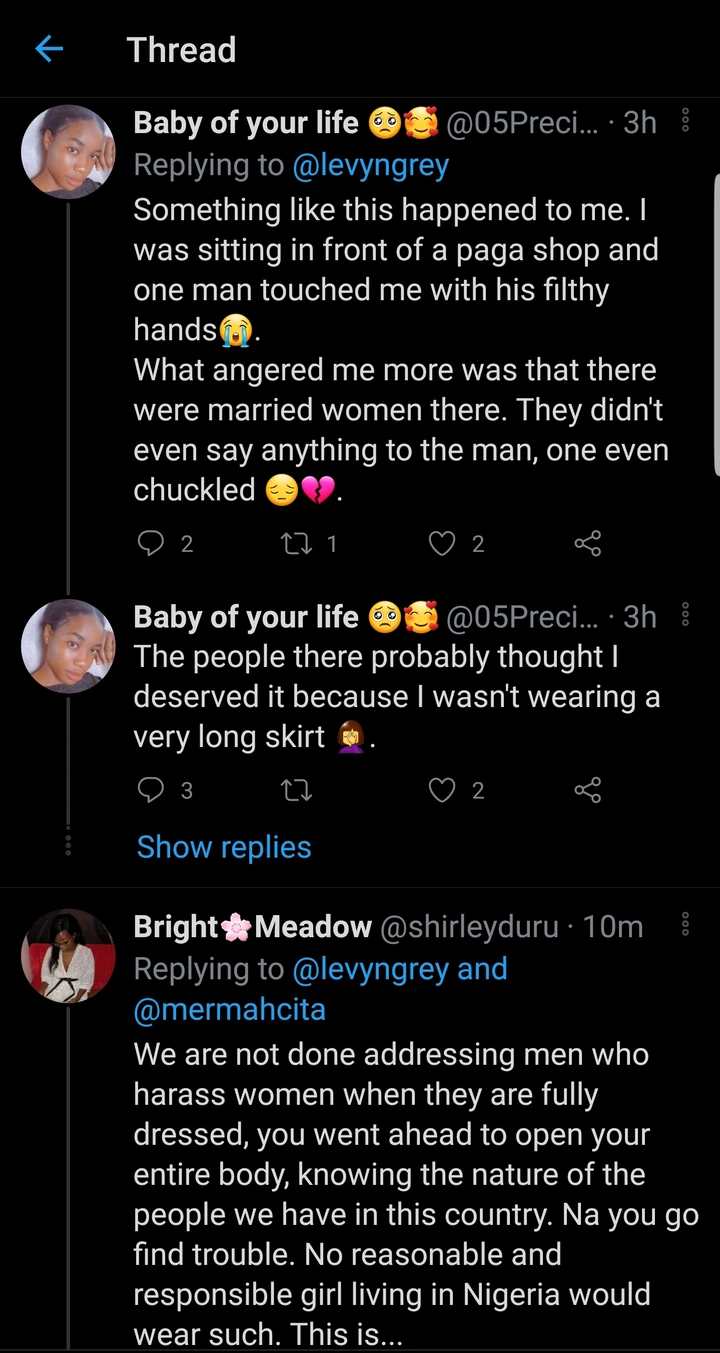Like the long skirt tweet

[442, 791]
